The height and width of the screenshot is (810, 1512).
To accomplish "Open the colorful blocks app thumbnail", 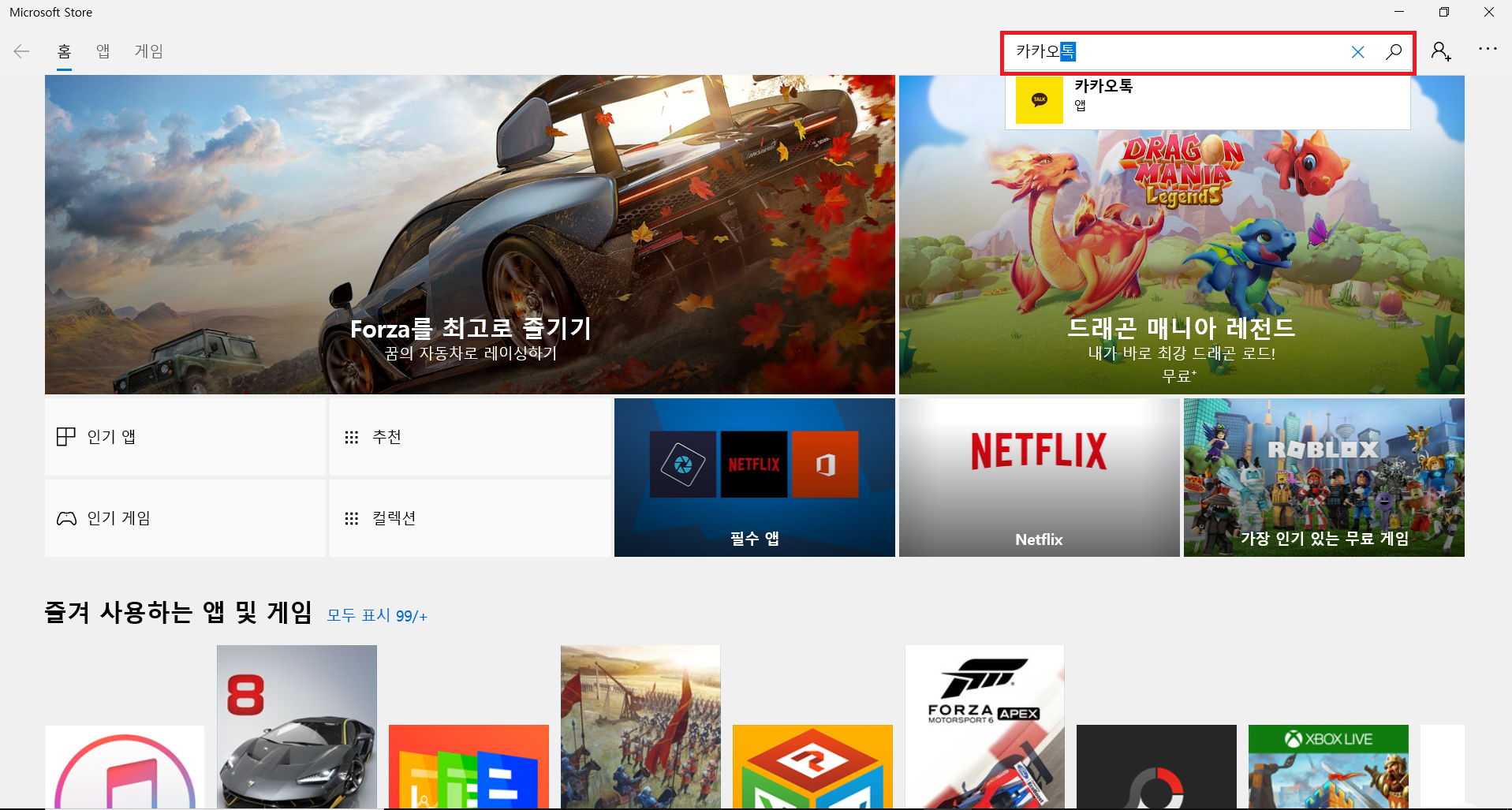I will [x=469, y=767].
